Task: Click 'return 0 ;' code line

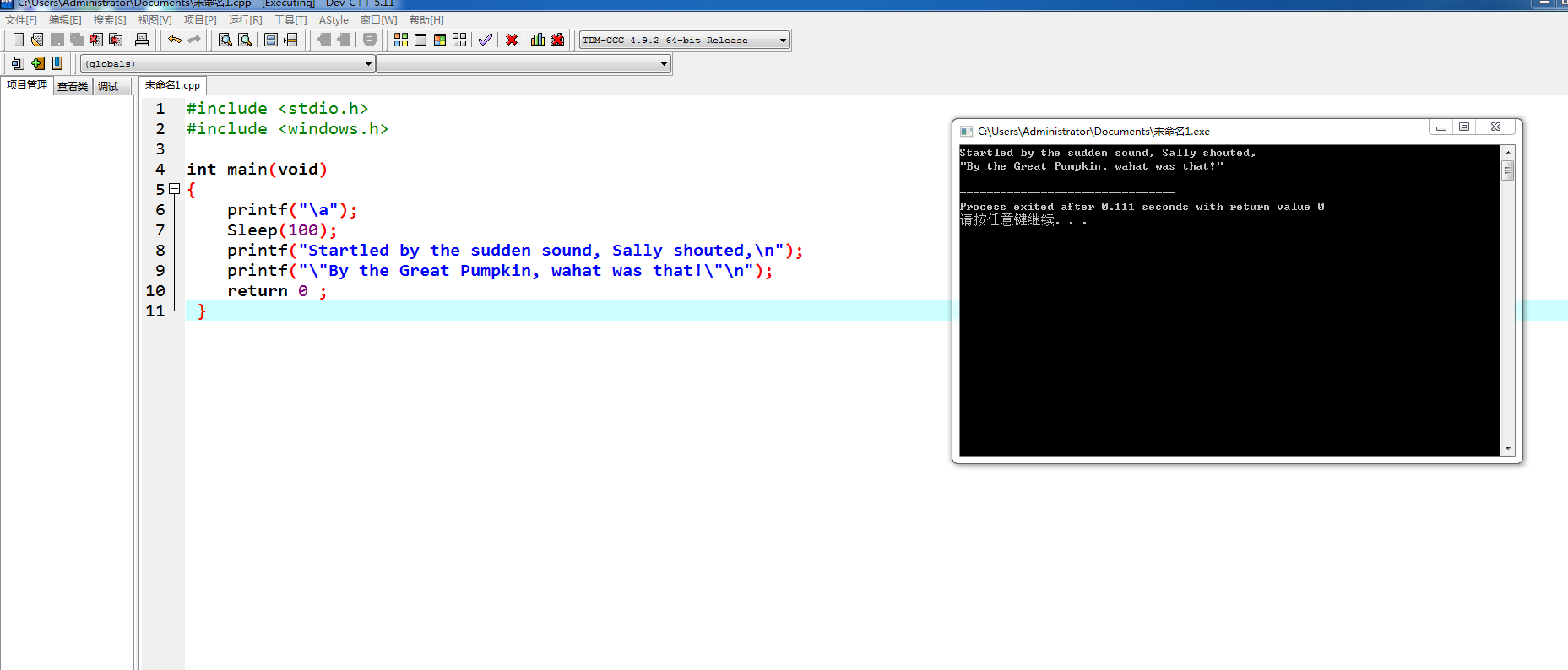Action: click(277, 291)
